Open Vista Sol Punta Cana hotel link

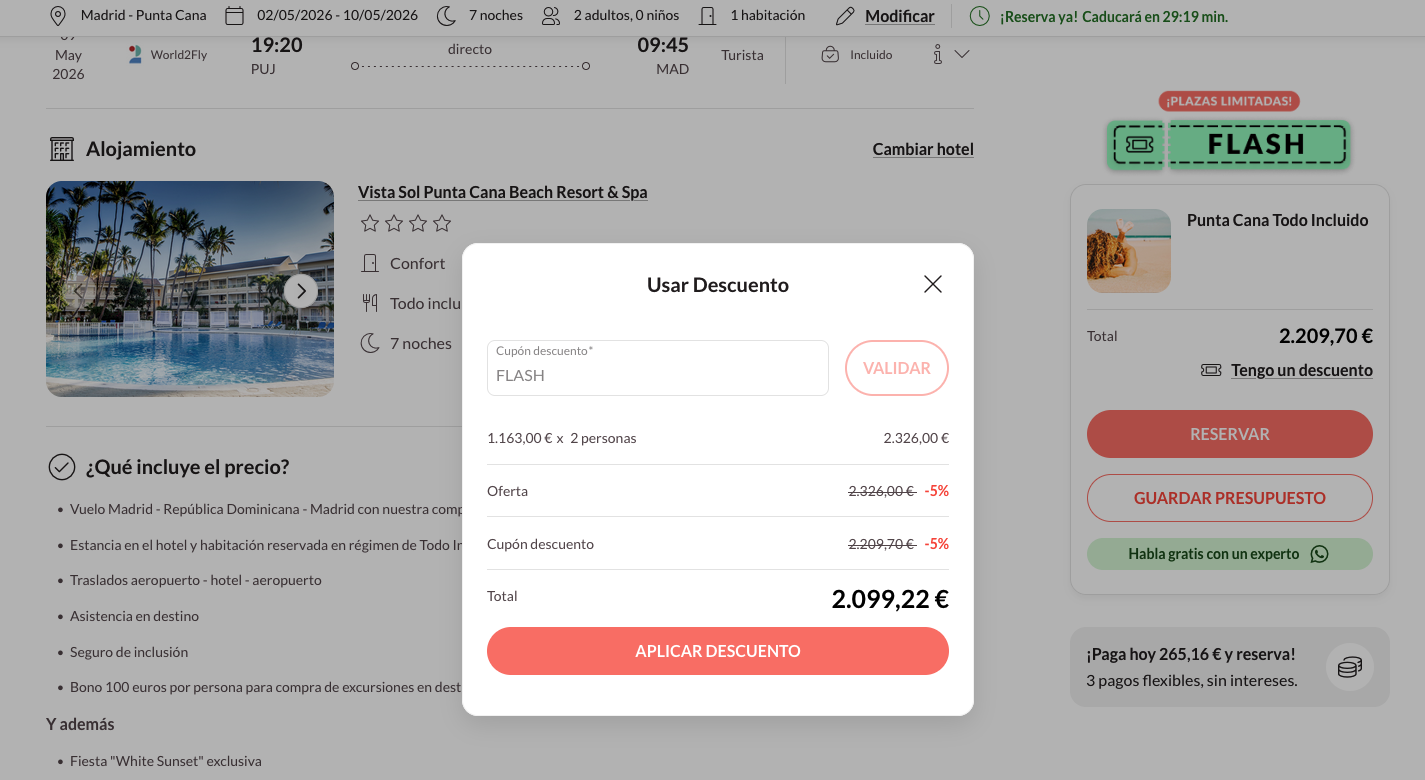[502, 192]
